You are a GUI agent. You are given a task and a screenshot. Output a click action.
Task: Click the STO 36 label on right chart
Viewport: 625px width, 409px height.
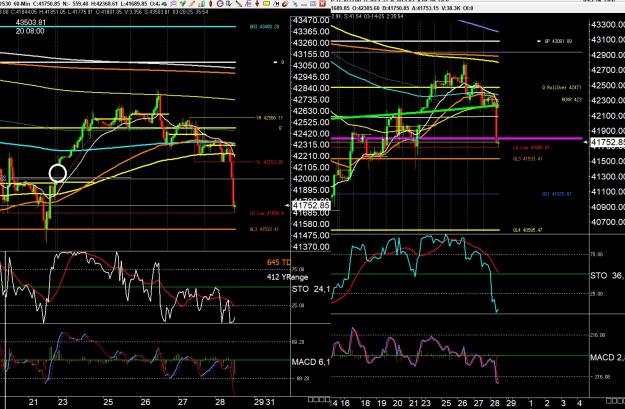pyautogui.click(x=607, y=275)
